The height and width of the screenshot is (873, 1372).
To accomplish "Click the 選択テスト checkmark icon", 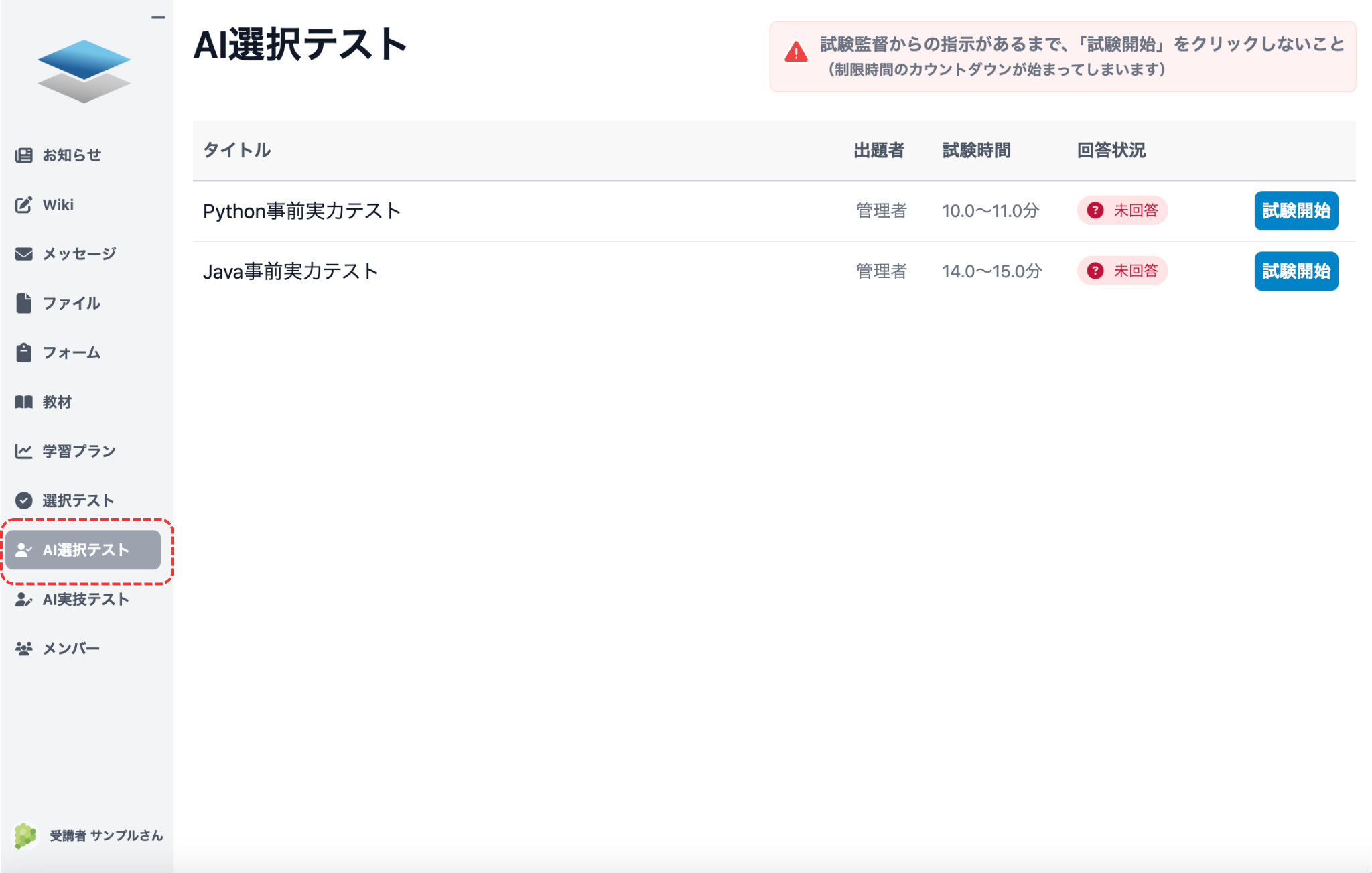I will [23, 500].
